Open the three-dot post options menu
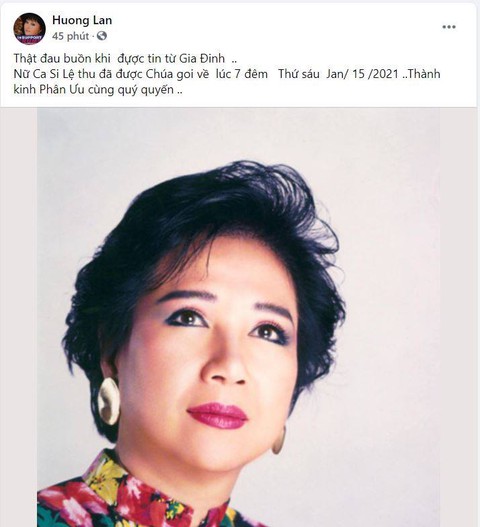The image size is (480, 527). point(449,27)
